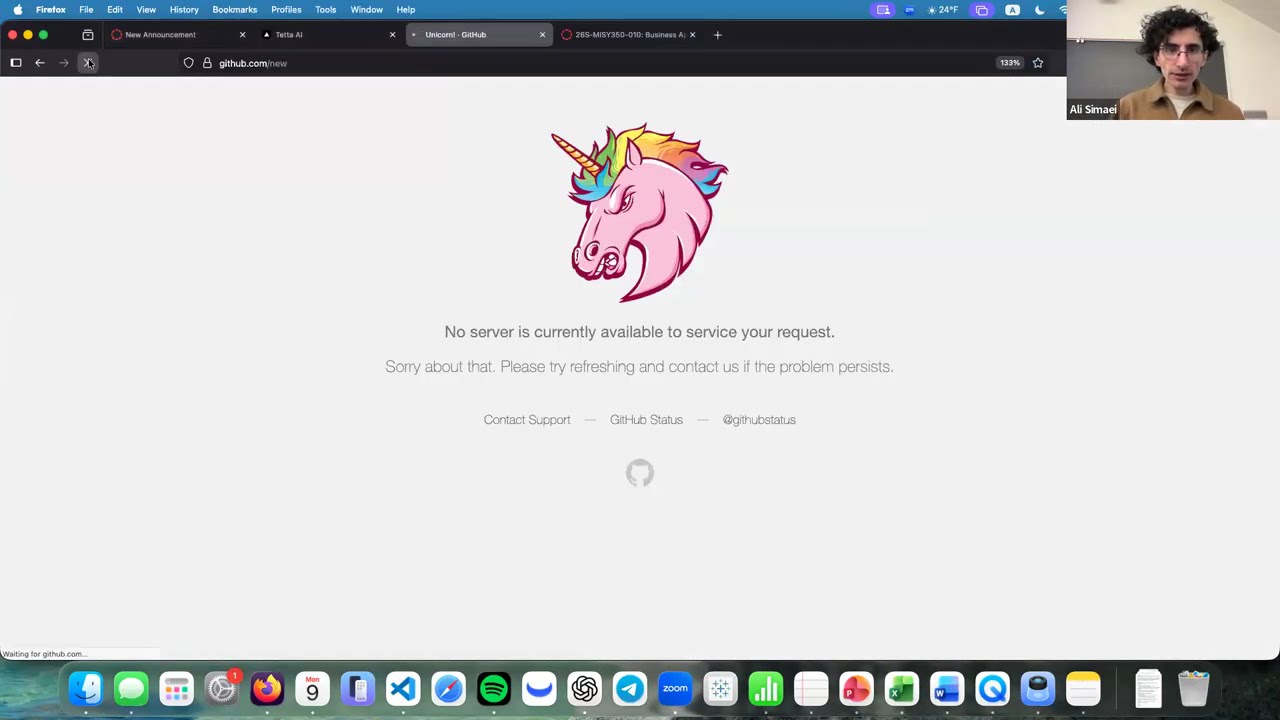Open the Apple menu
Image resolution: width=1280 pixels, height=720 pixels.
(x=17, y=10)
